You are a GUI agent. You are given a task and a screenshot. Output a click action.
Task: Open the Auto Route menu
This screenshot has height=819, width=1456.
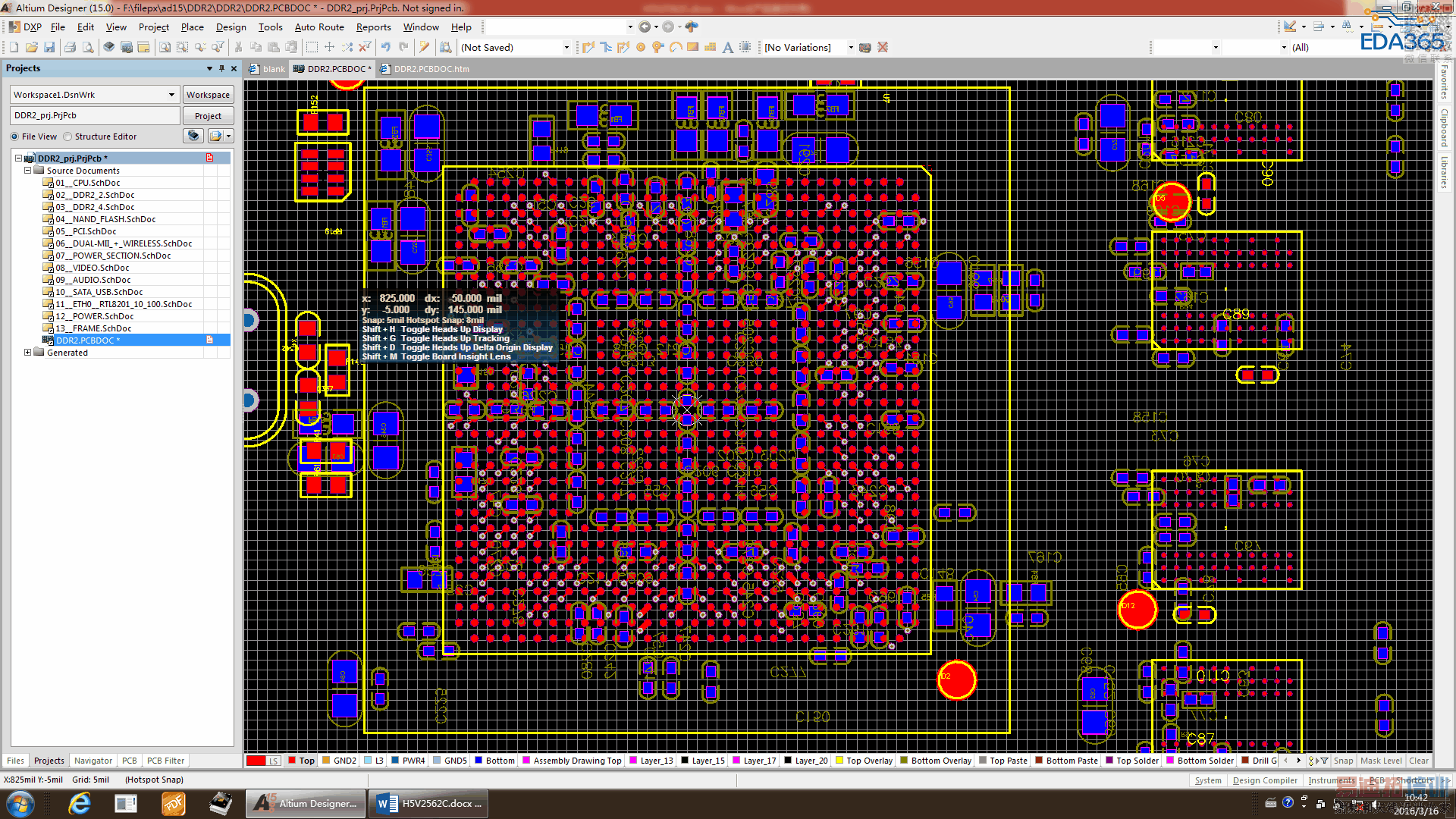click(x=318, y=27)
